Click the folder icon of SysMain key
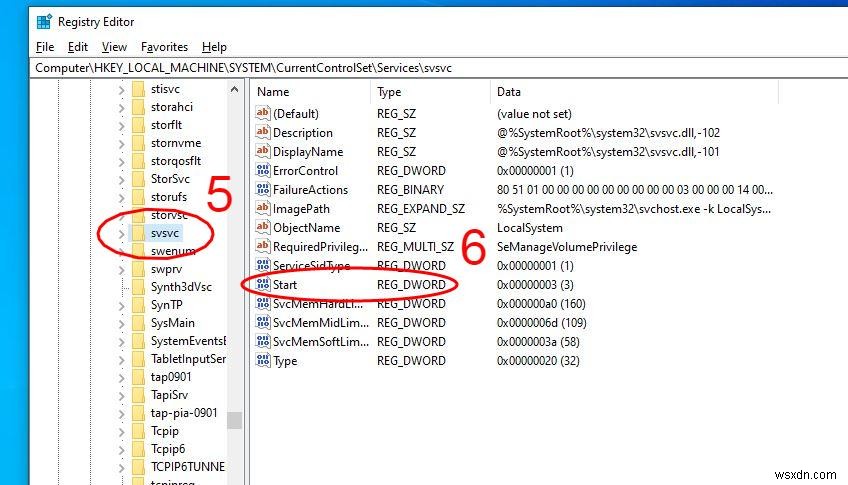Viewport: 848px width, 485px height. [x=138, y=323]
